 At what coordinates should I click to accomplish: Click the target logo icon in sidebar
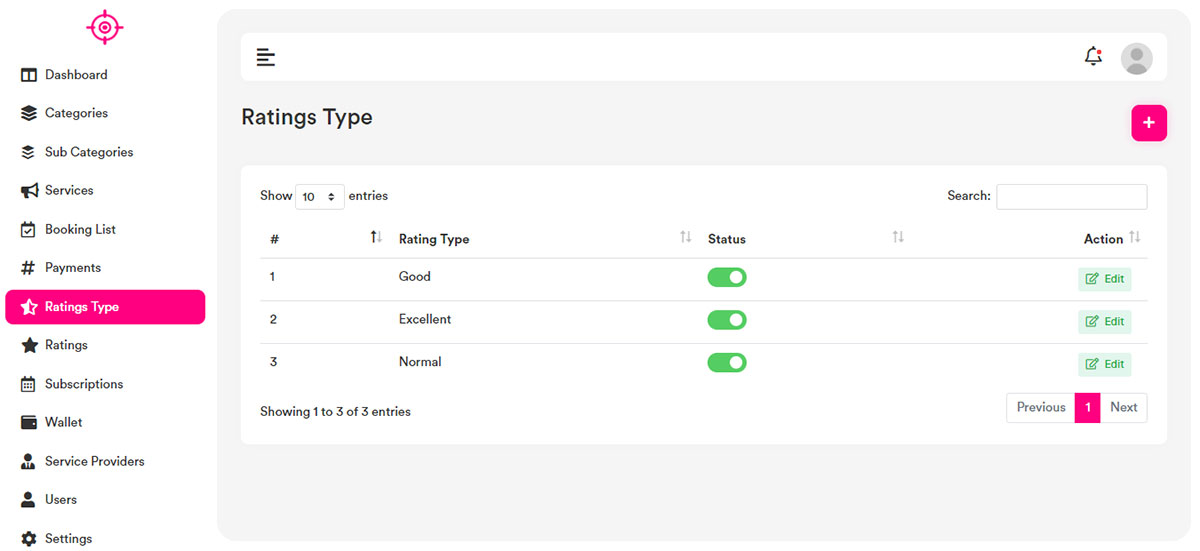pos(105,27)
